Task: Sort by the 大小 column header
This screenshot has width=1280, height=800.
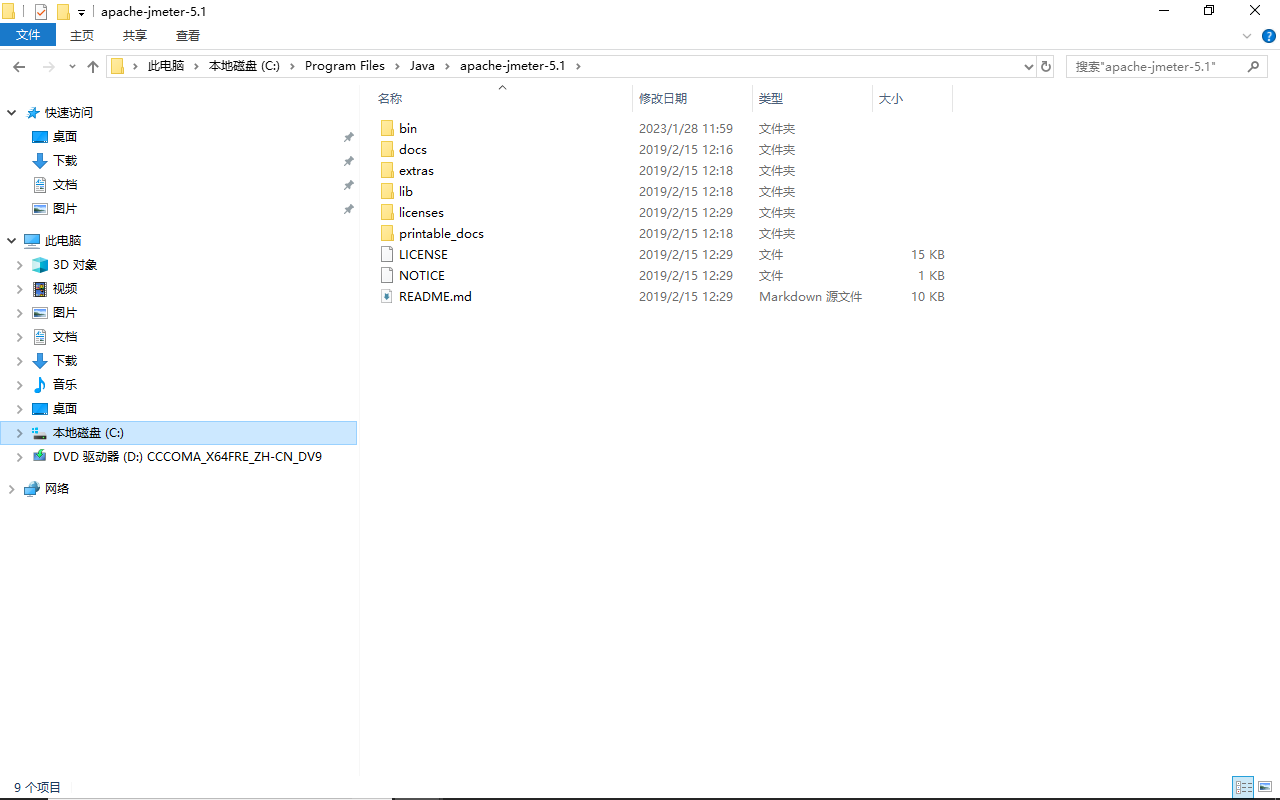Action: (x=890, y=98)
